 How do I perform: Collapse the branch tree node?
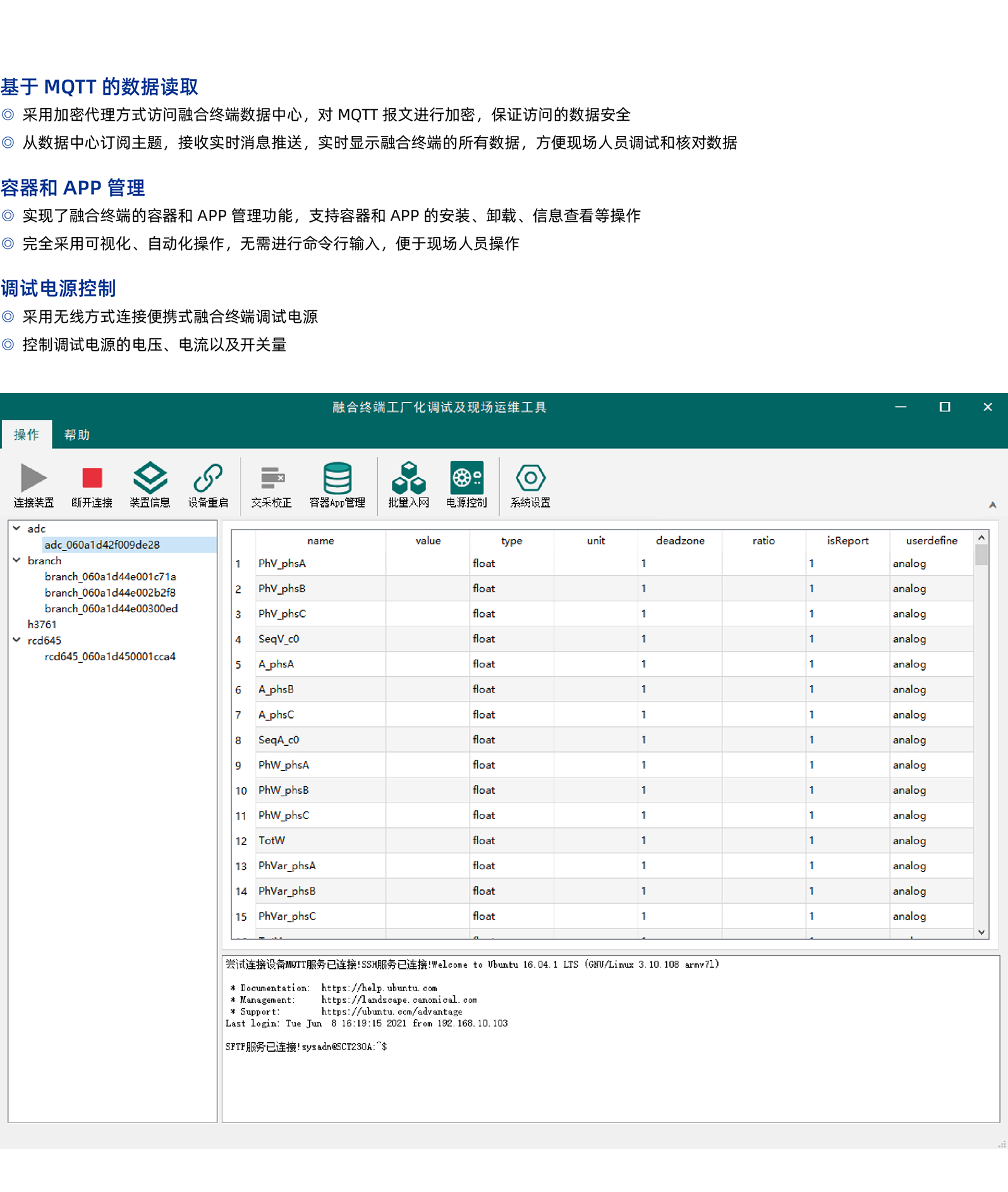click(x=17, y=560)
